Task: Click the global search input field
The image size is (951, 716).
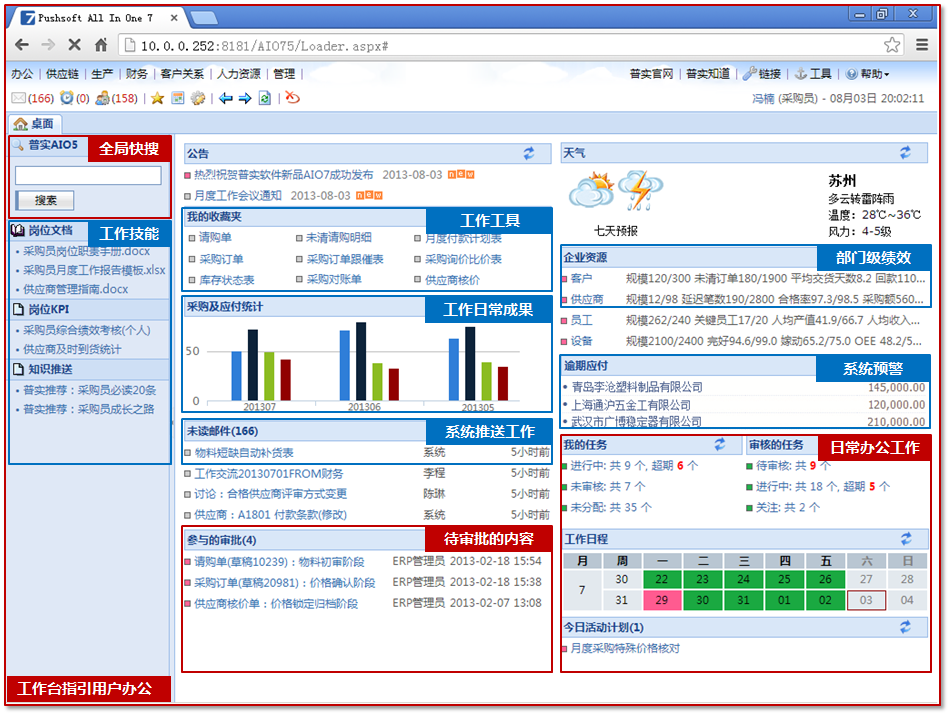Action: pos(88,175)
